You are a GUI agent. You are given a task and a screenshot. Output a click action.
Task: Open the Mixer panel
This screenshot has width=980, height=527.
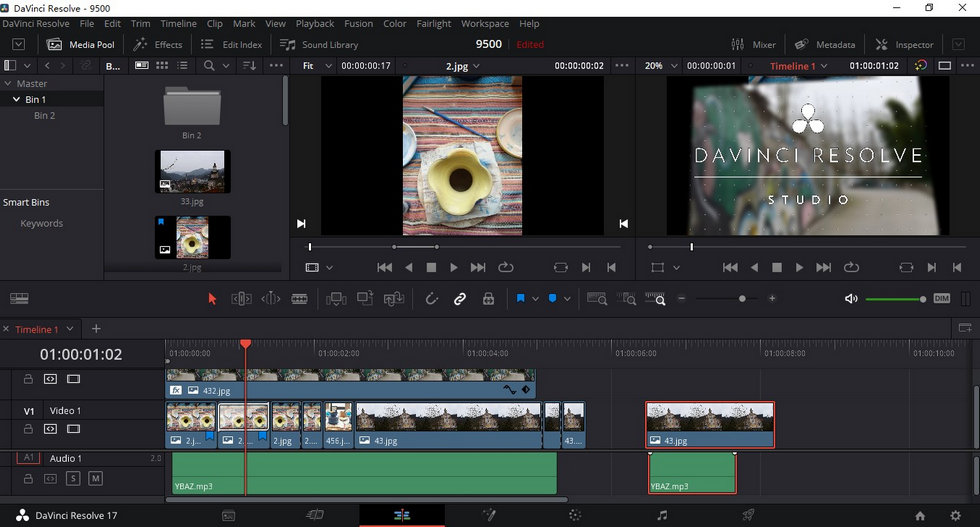(x=753, y=44)
